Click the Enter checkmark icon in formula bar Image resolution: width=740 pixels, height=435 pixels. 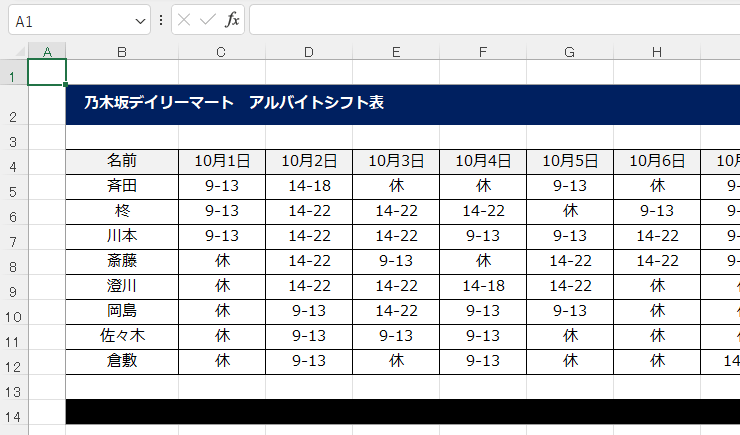point(208,20)
